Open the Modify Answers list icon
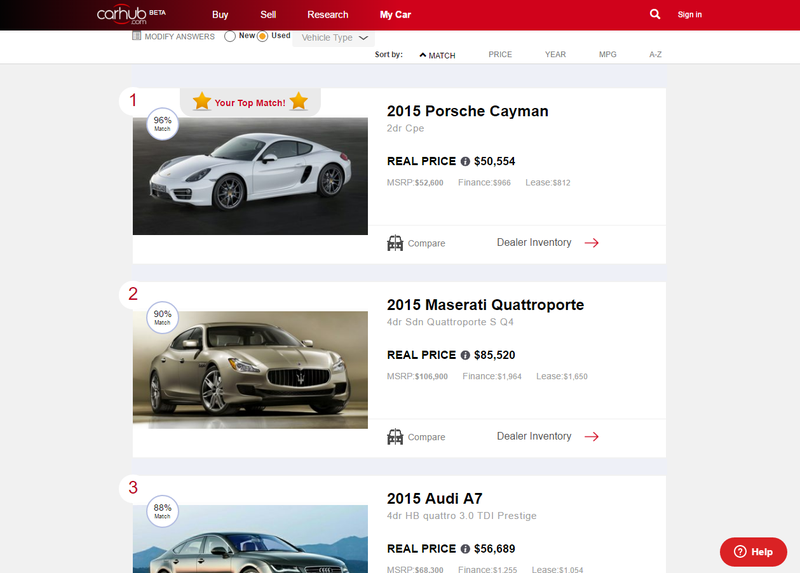This screenshot has width=800, height=573. (x=136, y=36)
